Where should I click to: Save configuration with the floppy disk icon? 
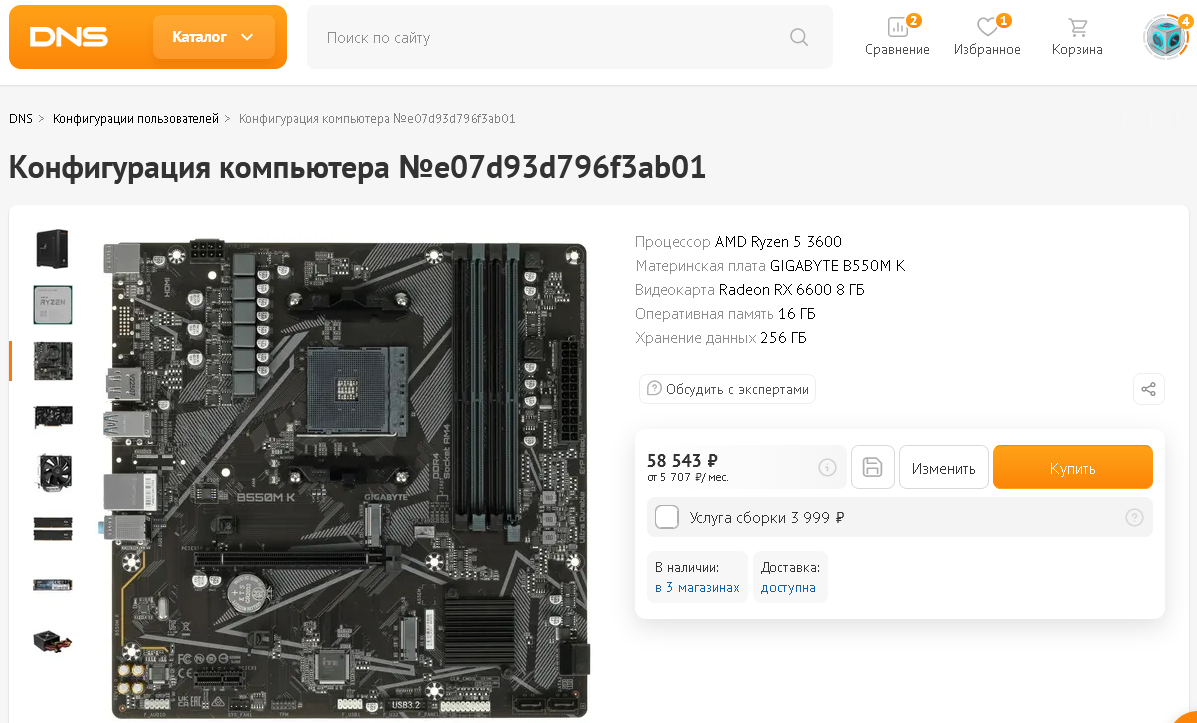873,467
